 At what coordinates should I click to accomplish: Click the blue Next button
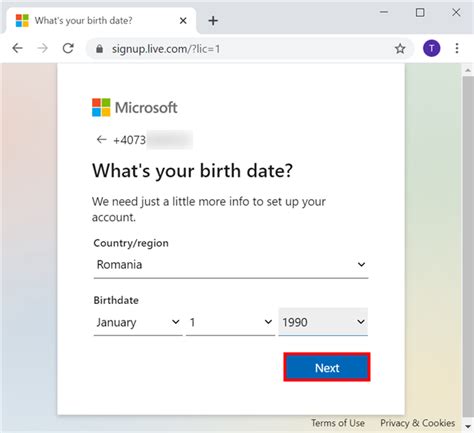click(x=327, y=367)
